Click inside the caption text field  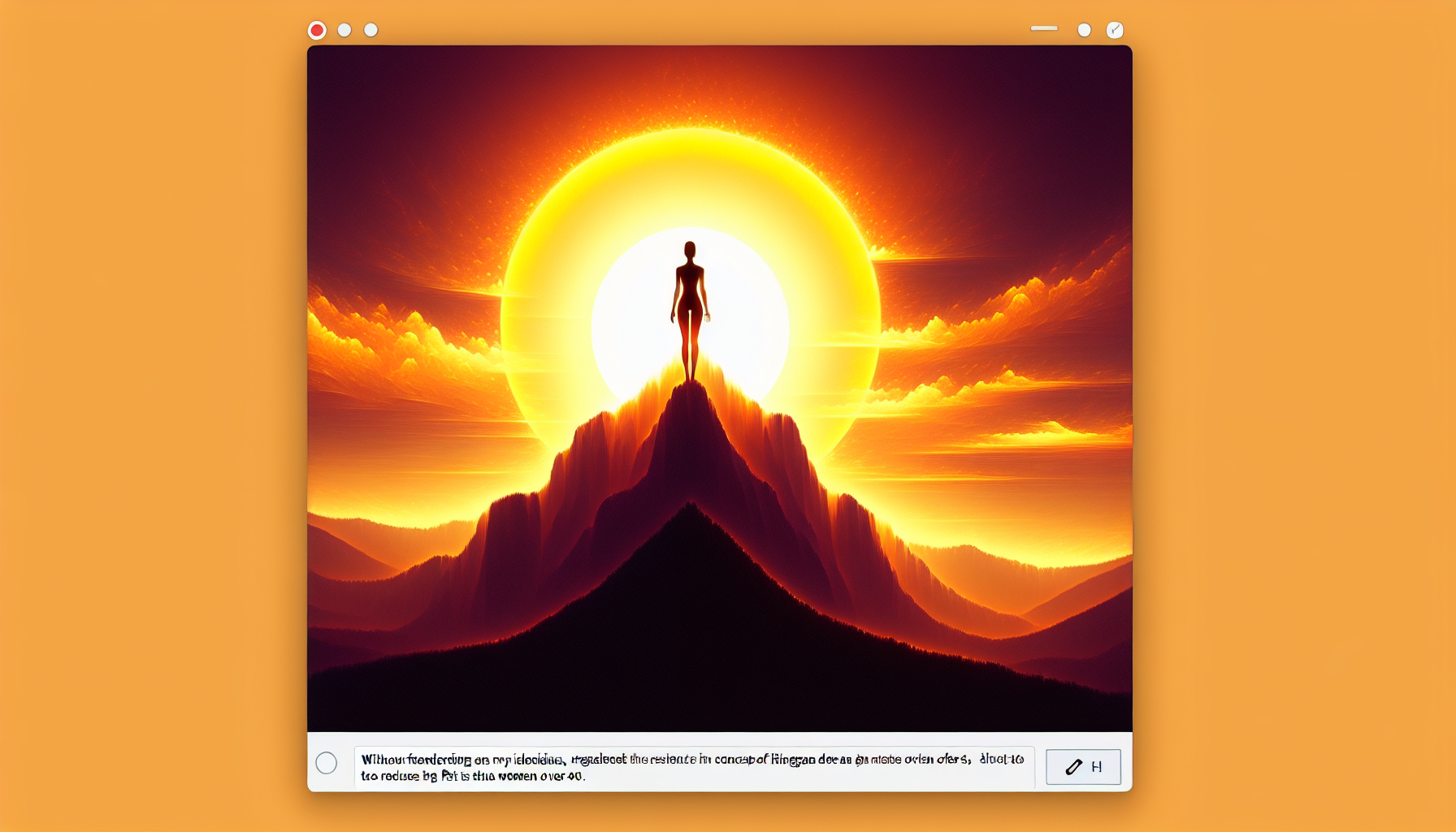(694, 767)
